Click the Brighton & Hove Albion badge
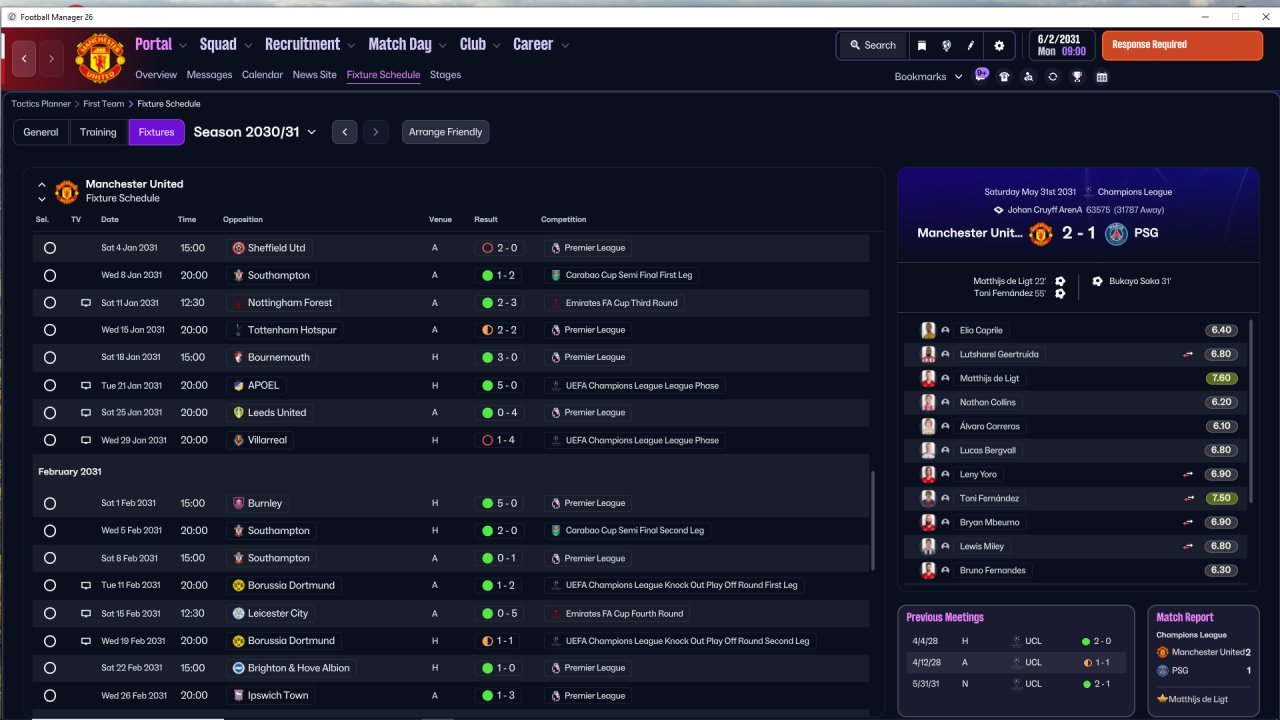Screen dimensions: 1280x720 [x=238, y=668]
